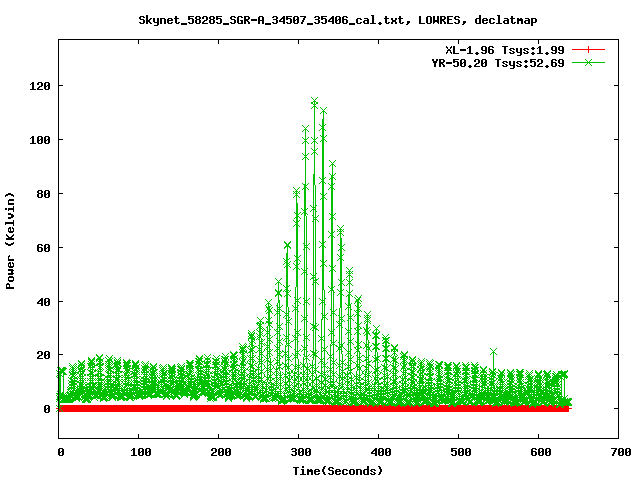This screenshot has height=480, width=640.
Task: Click y-axis tick label 60
Action: [43, 248]
